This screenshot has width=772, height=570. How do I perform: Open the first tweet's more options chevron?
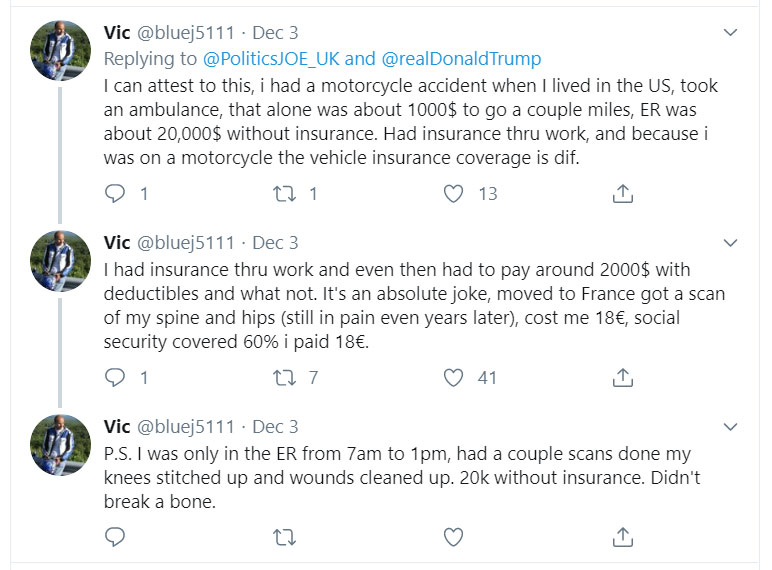pyautogui.click(x=730, y=33)
